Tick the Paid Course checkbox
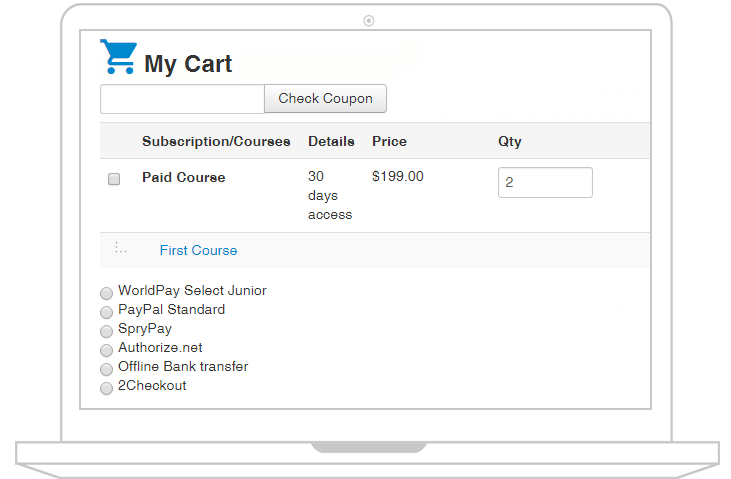The width and height of the screenshot is (731, 479). [114, 179]
